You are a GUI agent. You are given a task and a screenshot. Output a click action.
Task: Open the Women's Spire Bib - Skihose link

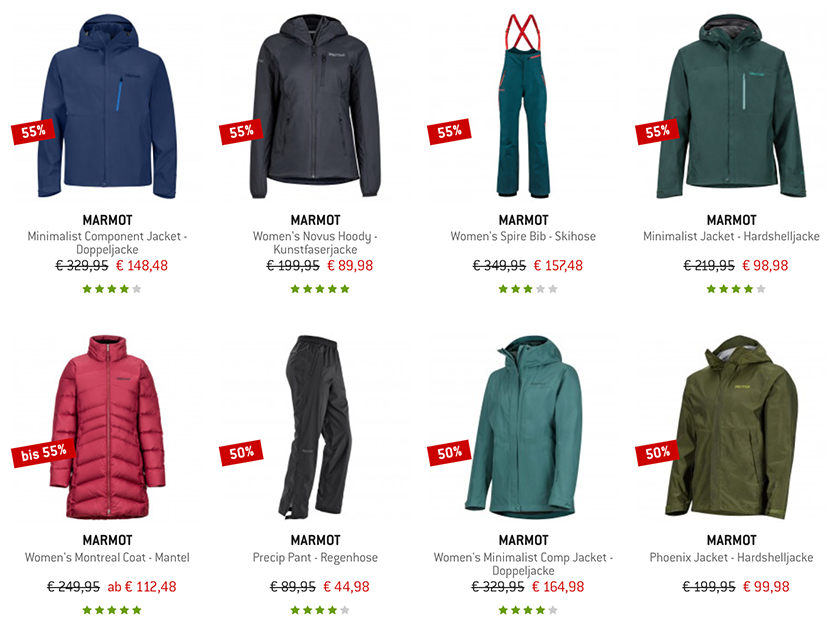point(523,236)
